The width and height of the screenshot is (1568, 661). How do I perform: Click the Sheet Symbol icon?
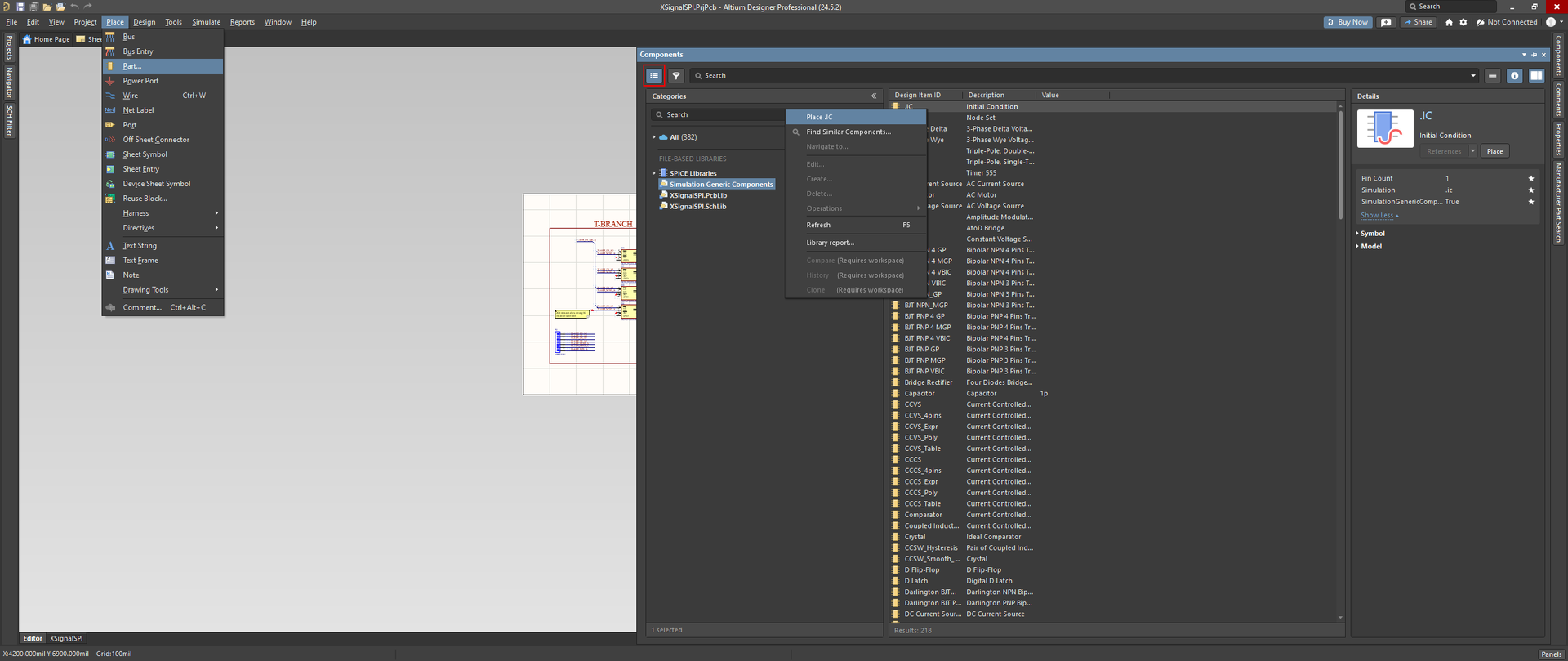(110, 154)
